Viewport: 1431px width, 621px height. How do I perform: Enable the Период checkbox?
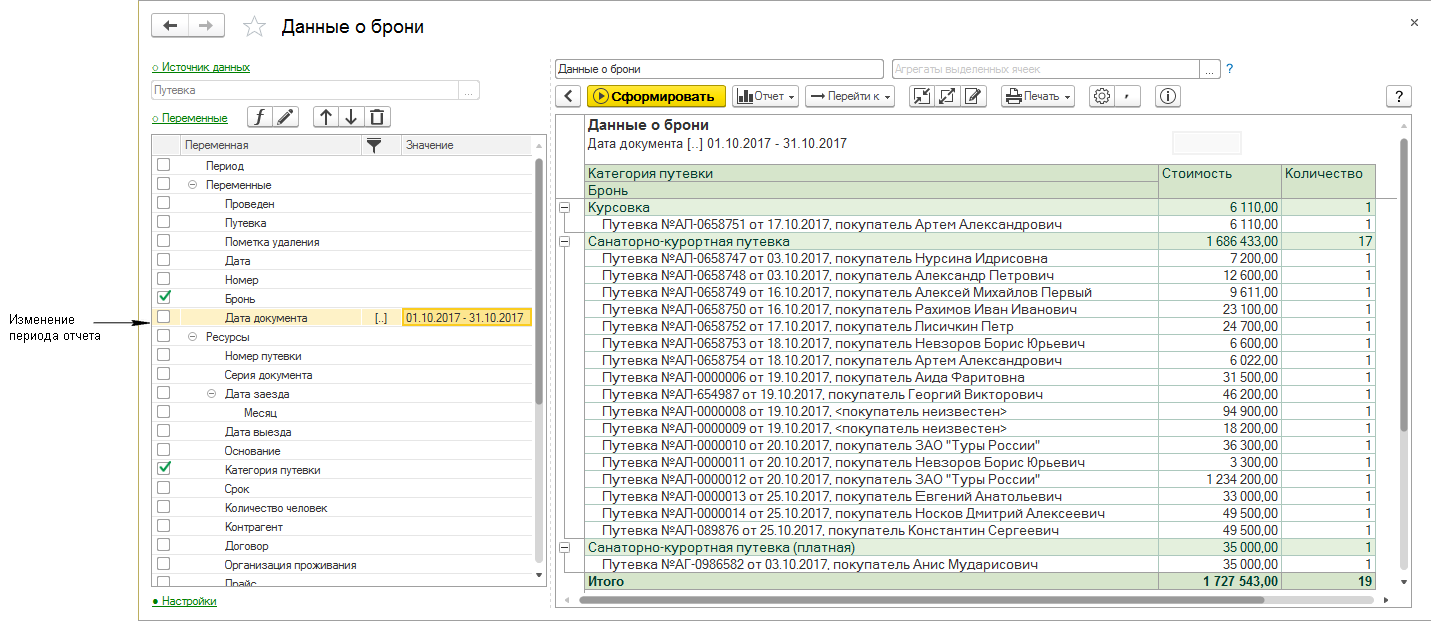(164, 165)
